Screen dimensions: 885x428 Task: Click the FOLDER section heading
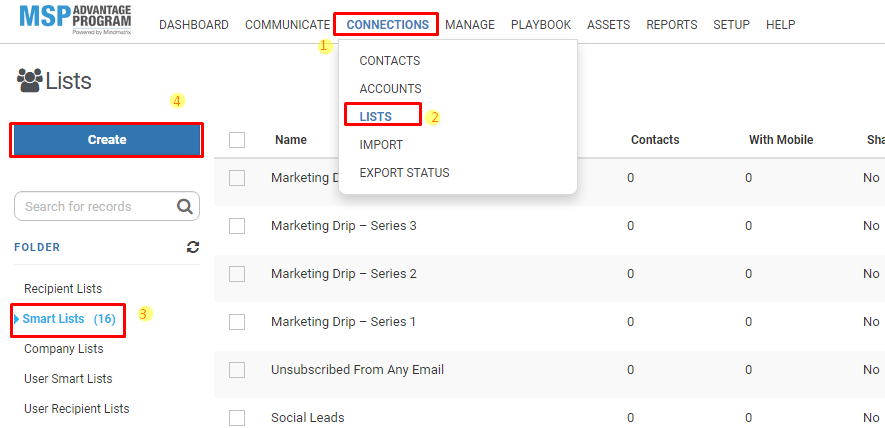37,247
